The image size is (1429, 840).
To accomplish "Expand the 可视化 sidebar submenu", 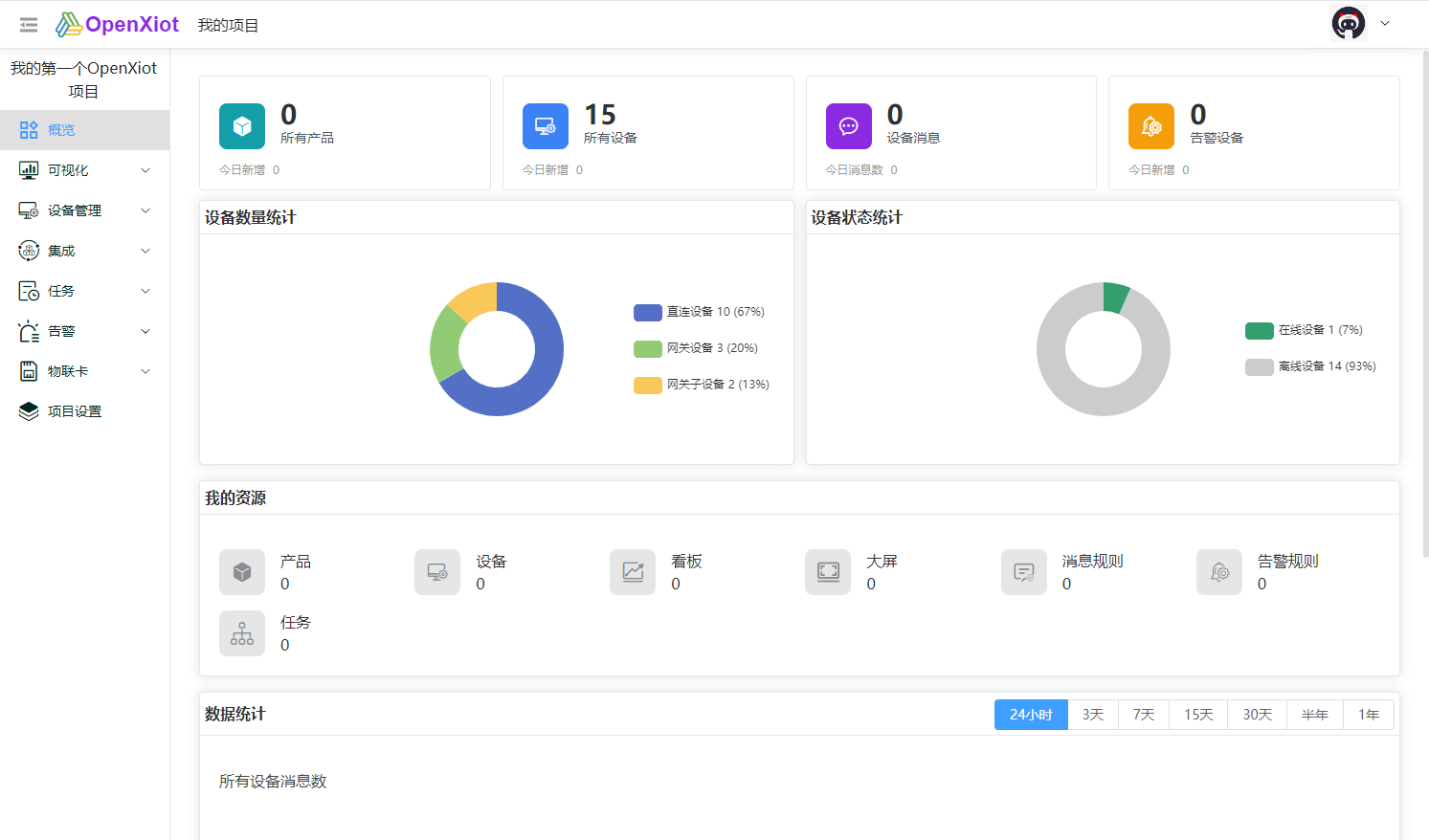I will [x=84, y=170].
